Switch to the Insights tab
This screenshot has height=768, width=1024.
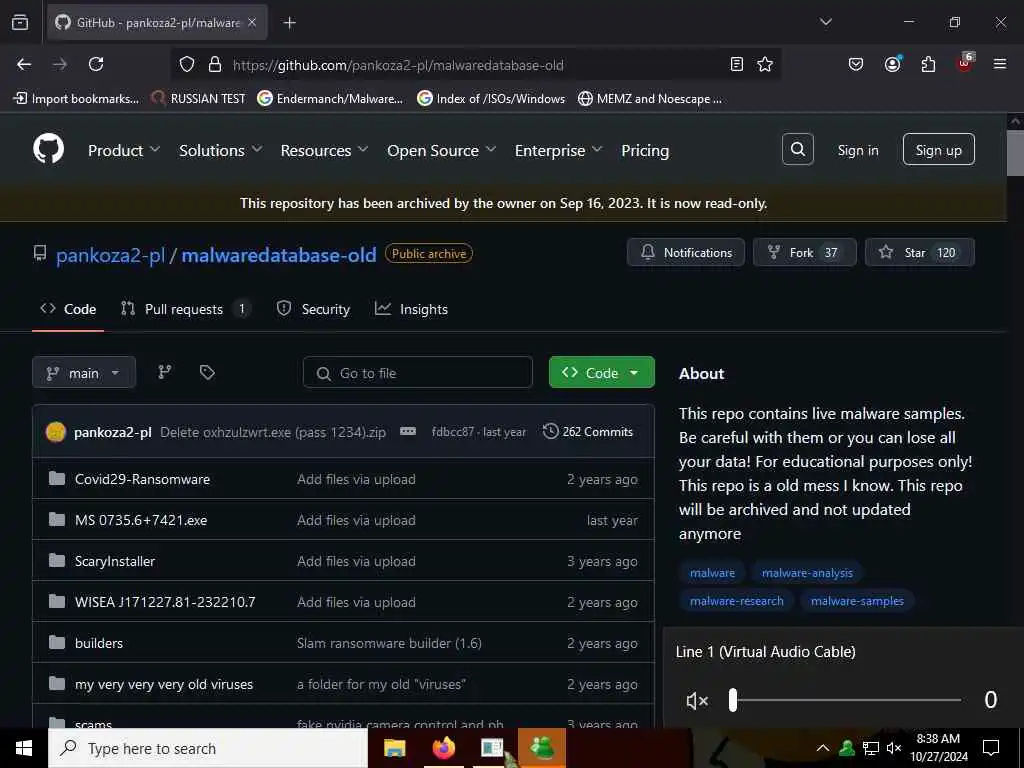(411, 309)
